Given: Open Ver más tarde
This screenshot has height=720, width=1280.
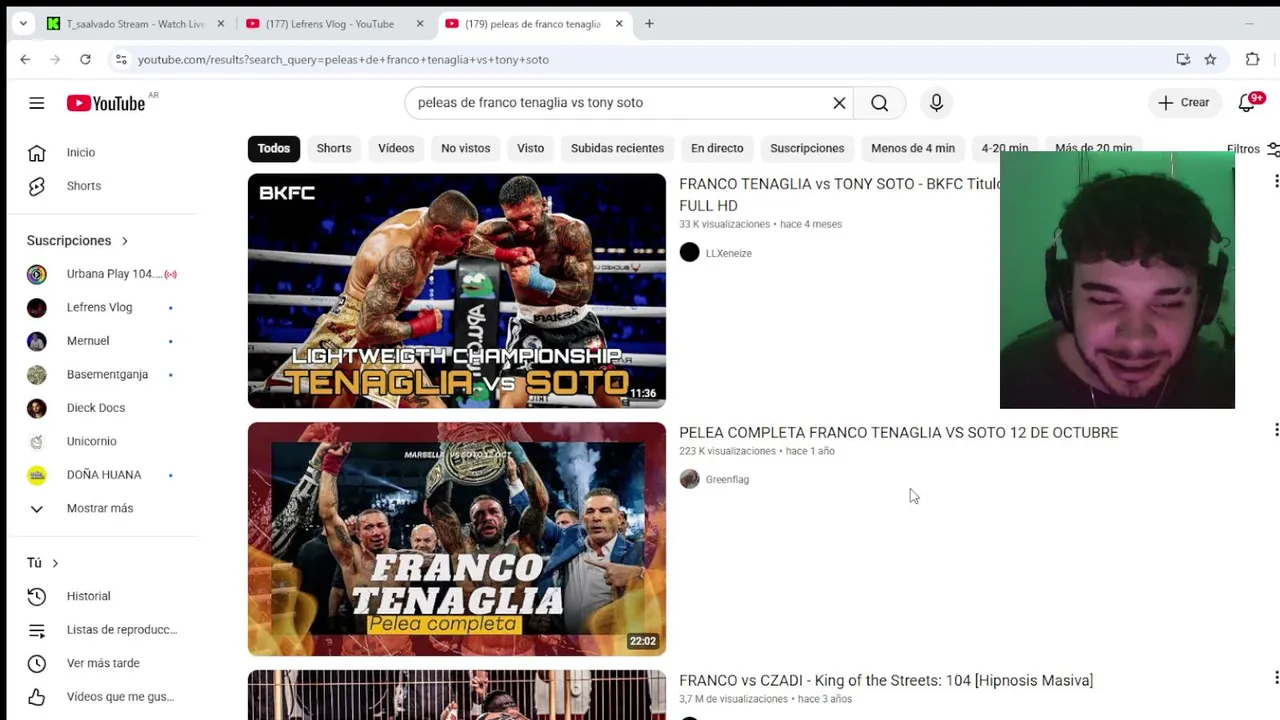Looking at the screenshot, I should pos(104,663).
